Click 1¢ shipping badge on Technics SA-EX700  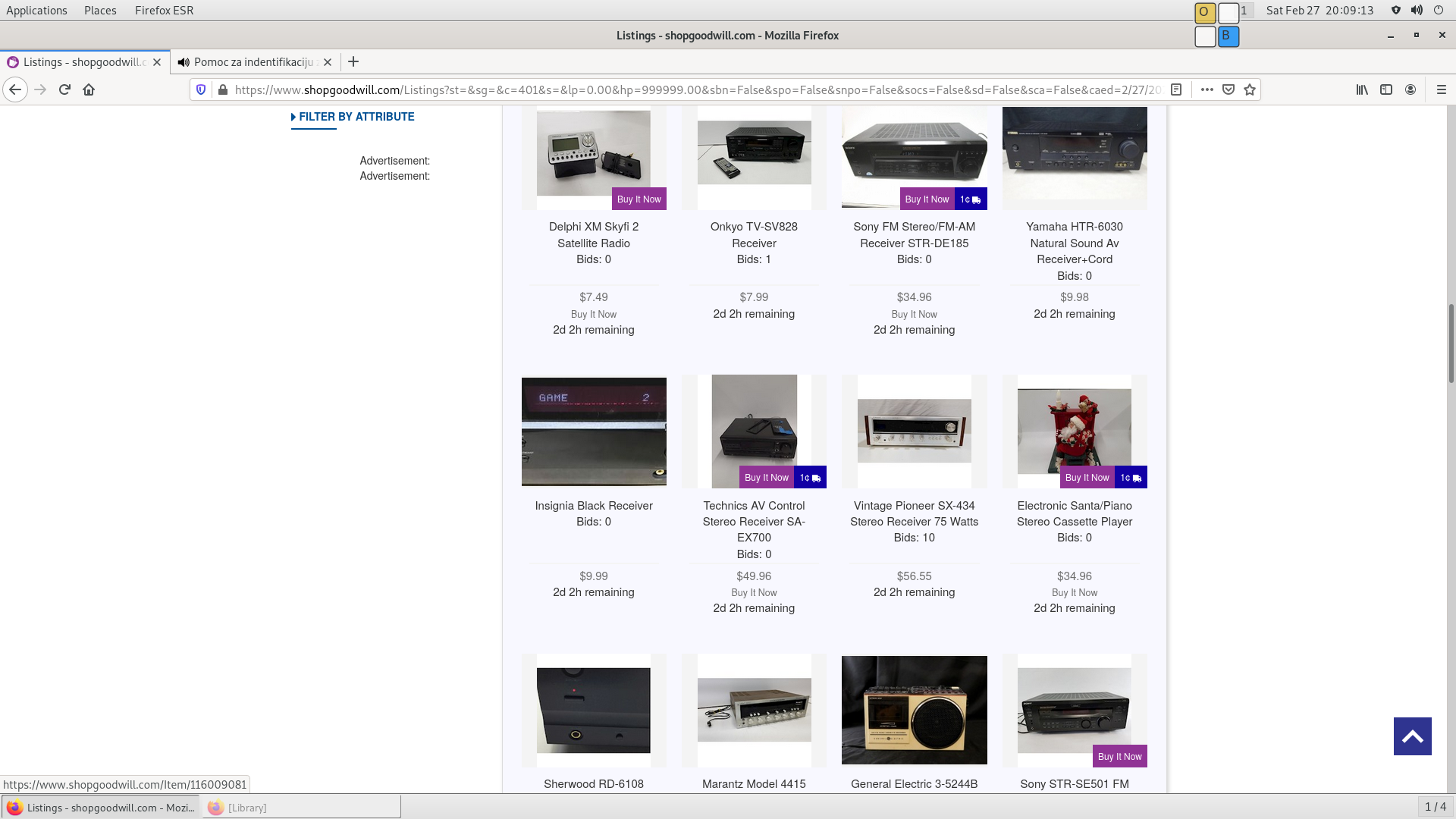click(811, 478)
